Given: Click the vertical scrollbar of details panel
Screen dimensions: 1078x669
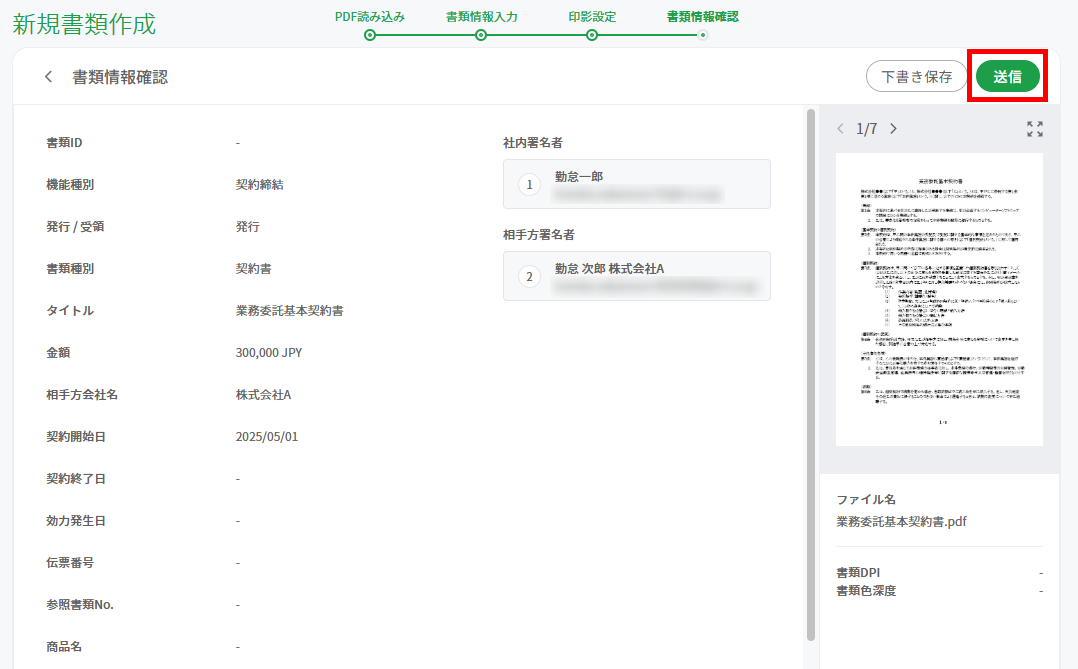Looking at the screenshot, I should 811,375.
